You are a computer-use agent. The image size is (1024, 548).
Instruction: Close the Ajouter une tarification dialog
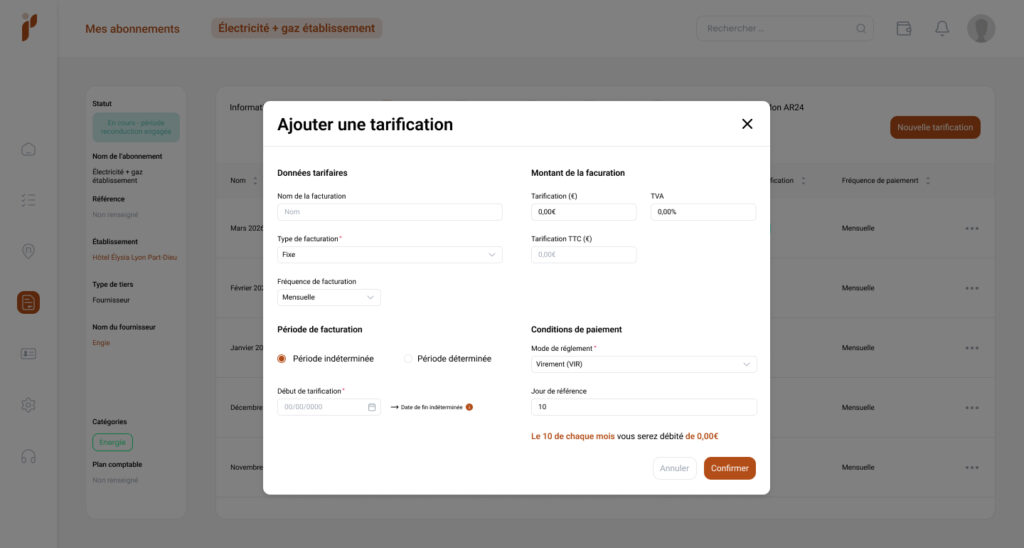pos(747,124)
